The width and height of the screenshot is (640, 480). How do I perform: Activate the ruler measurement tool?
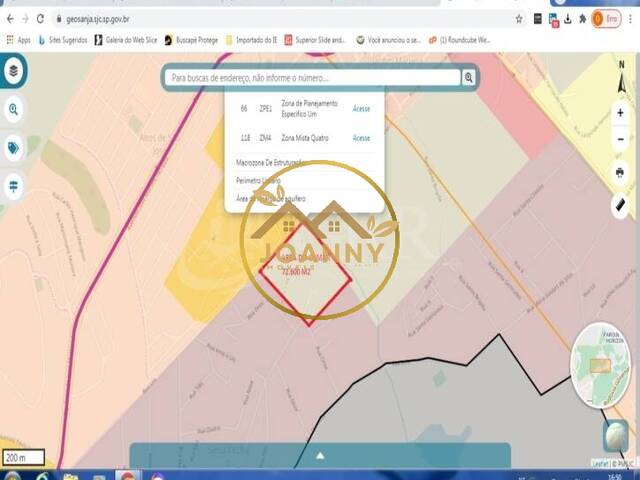coord(620,206)
